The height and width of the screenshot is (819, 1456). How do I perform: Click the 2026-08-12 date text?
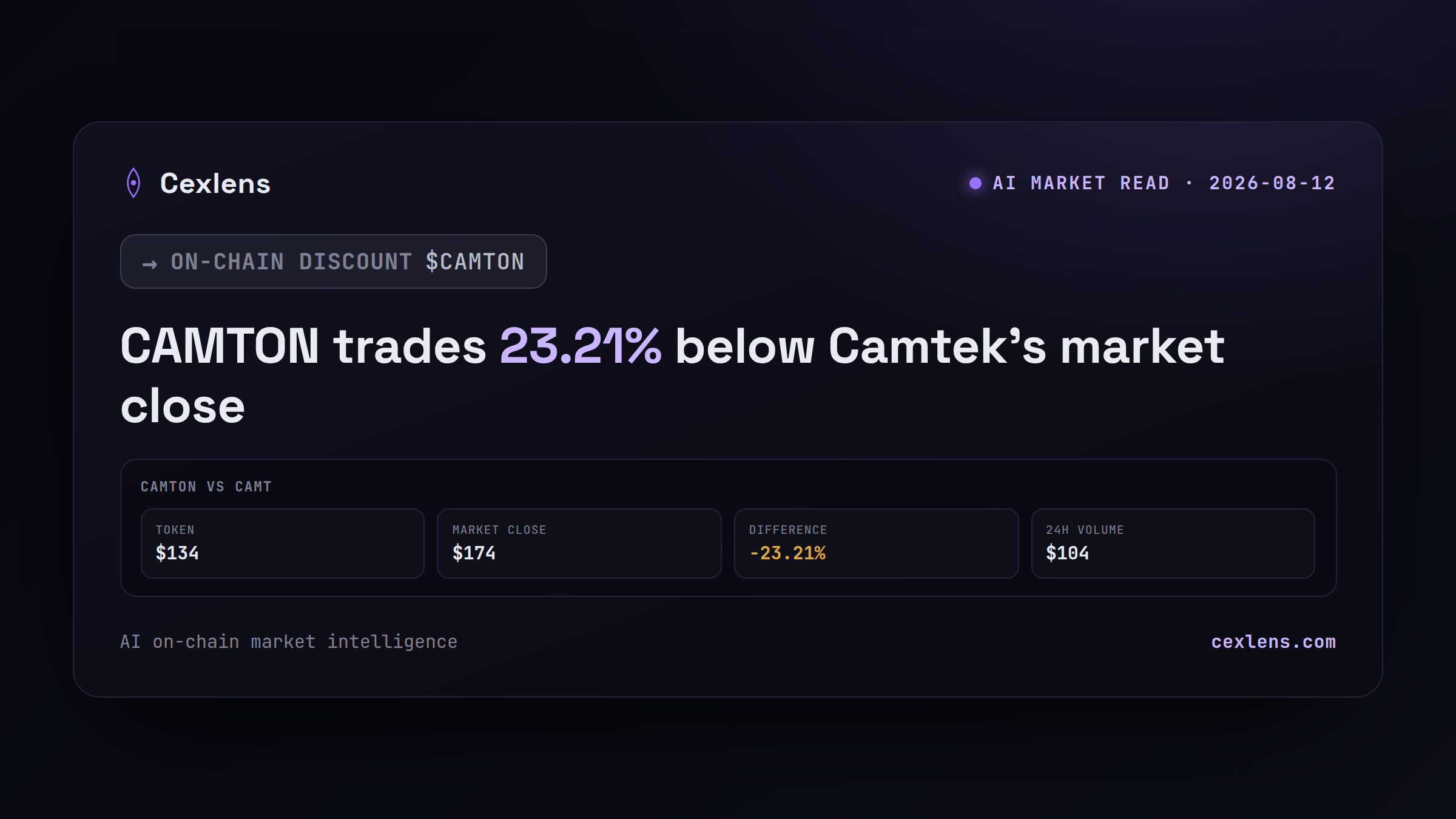[x=1272, y=183]
